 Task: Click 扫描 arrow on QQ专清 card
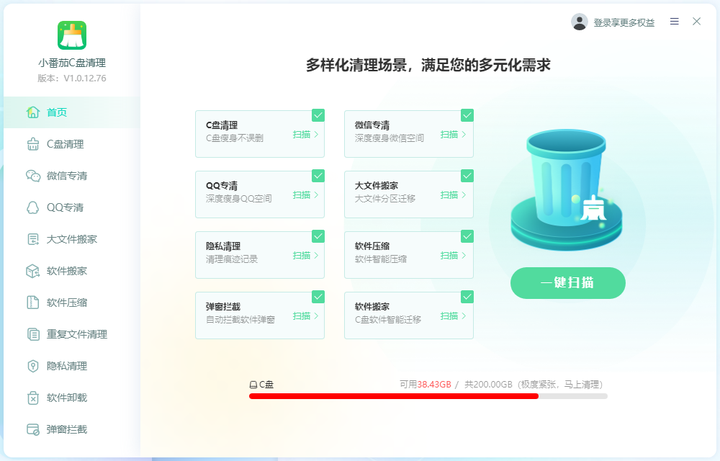305,195
